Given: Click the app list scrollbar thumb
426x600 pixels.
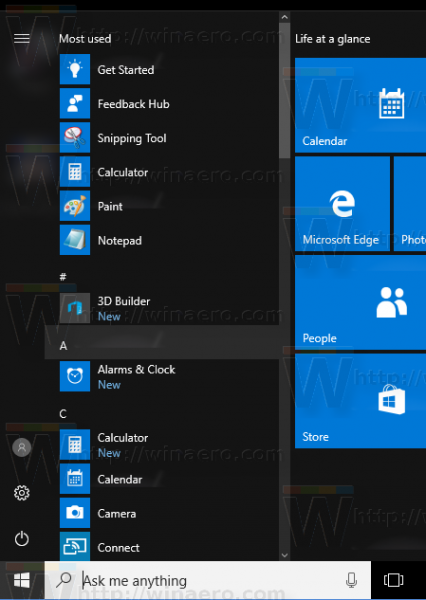Looking at the screenshot, I should [284, 90].
